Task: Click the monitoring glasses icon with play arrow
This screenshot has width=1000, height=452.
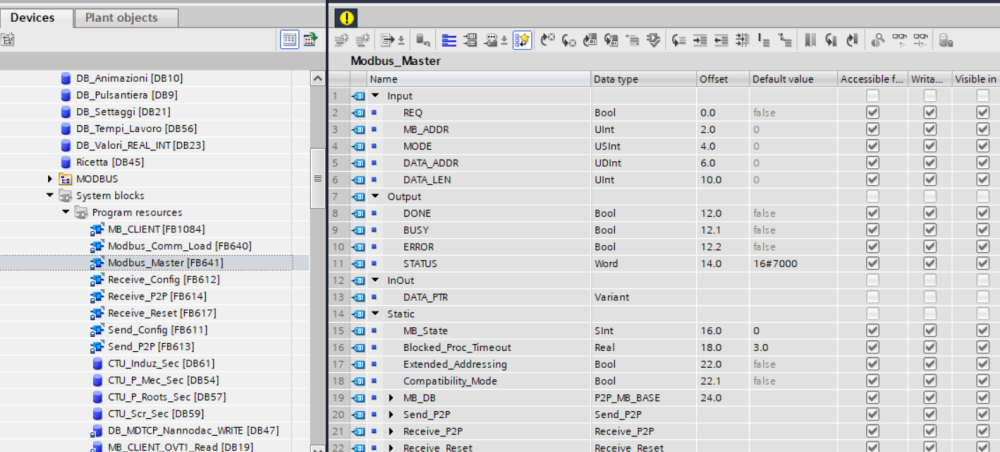Action: point(899,40)
